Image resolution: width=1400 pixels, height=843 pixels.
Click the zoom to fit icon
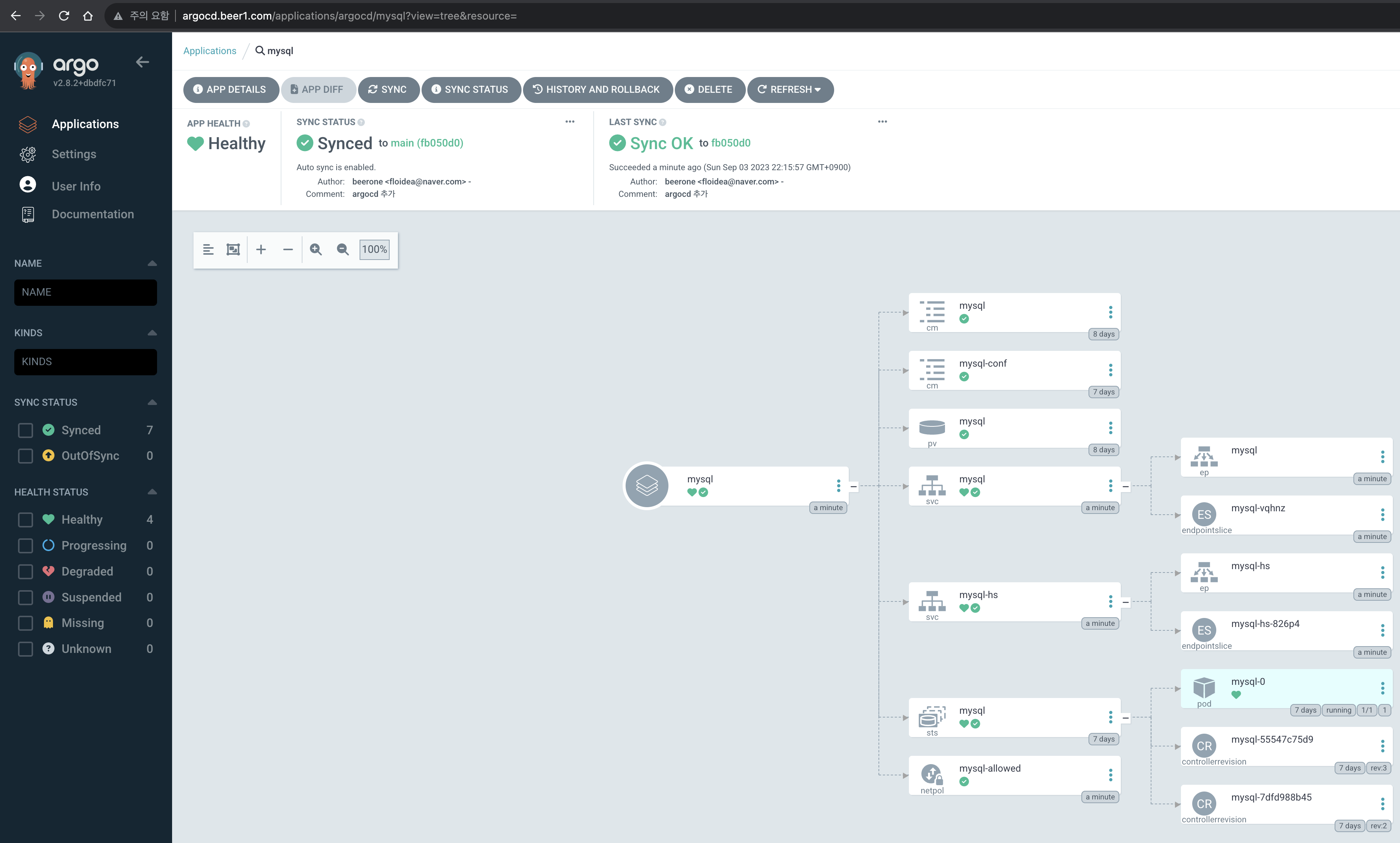point(233,249)
